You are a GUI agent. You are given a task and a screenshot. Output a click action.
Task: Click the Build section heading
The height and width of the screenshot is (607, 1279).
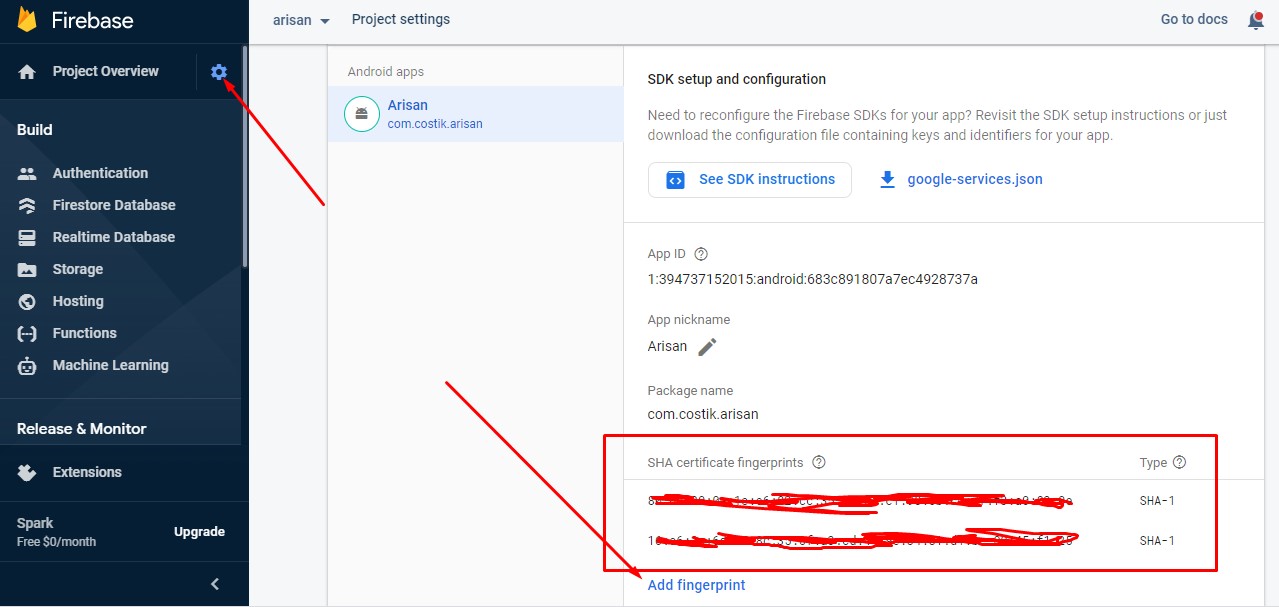point(35,130)
